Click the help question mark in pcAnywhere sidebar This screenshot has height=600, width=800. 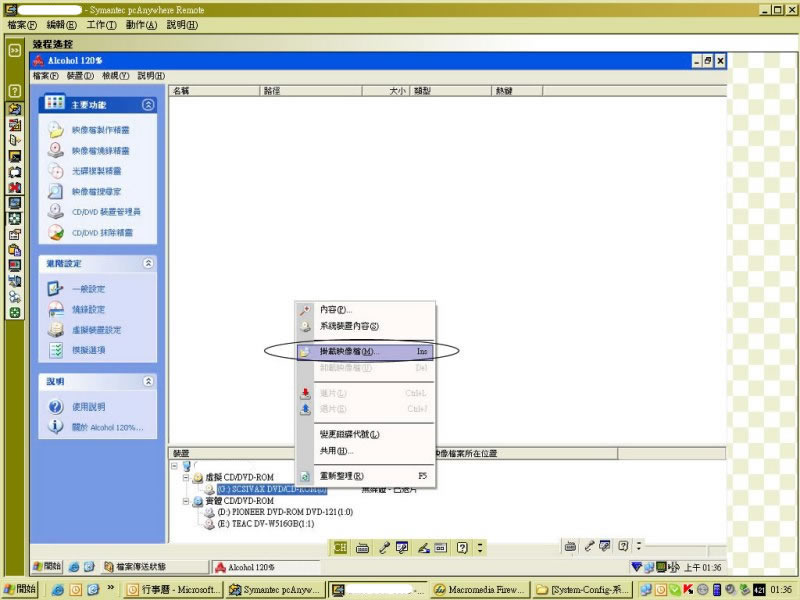point(15,90)
